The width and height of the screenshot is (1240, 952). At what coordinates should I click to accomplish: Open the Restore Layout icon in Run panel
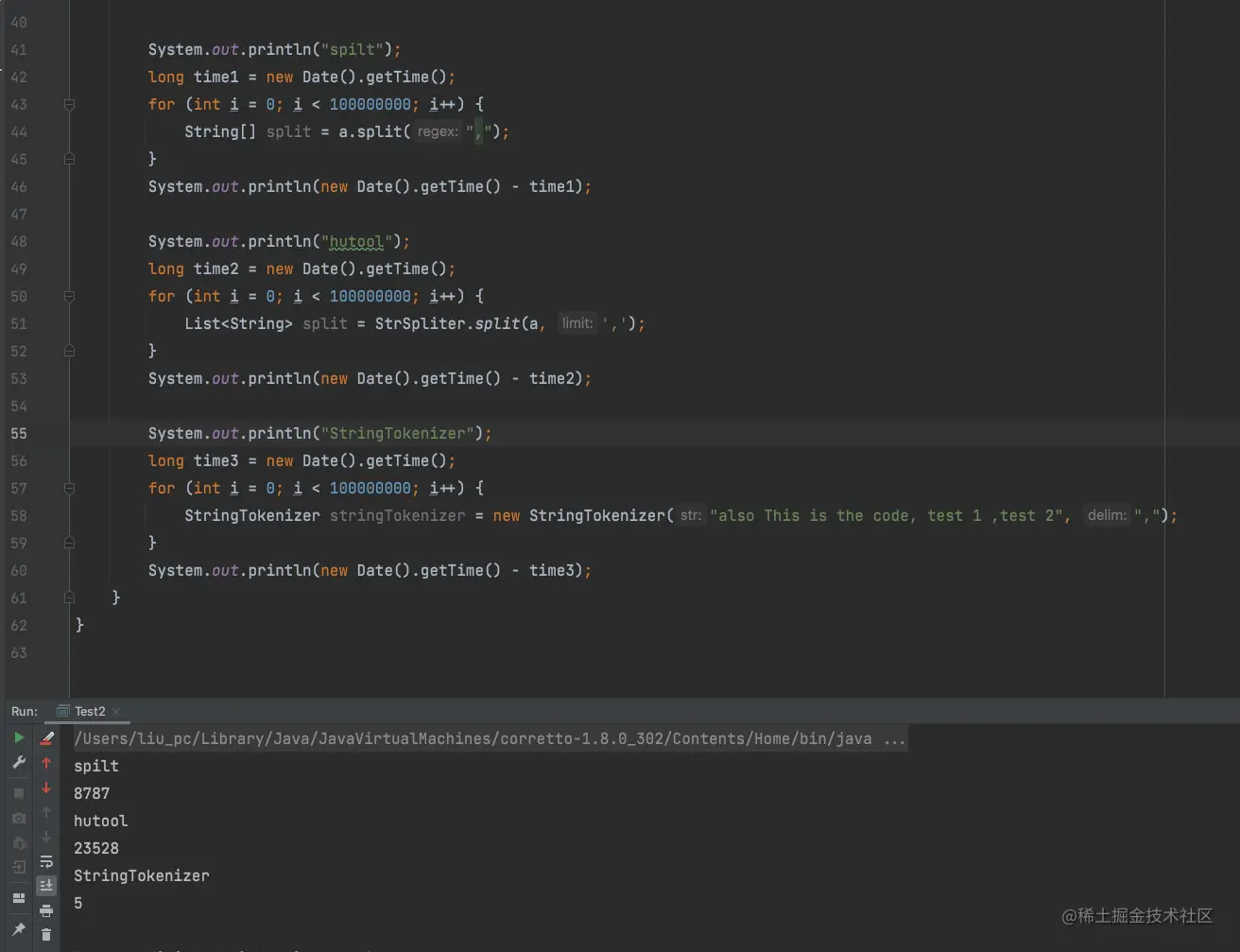coord(19,898)
